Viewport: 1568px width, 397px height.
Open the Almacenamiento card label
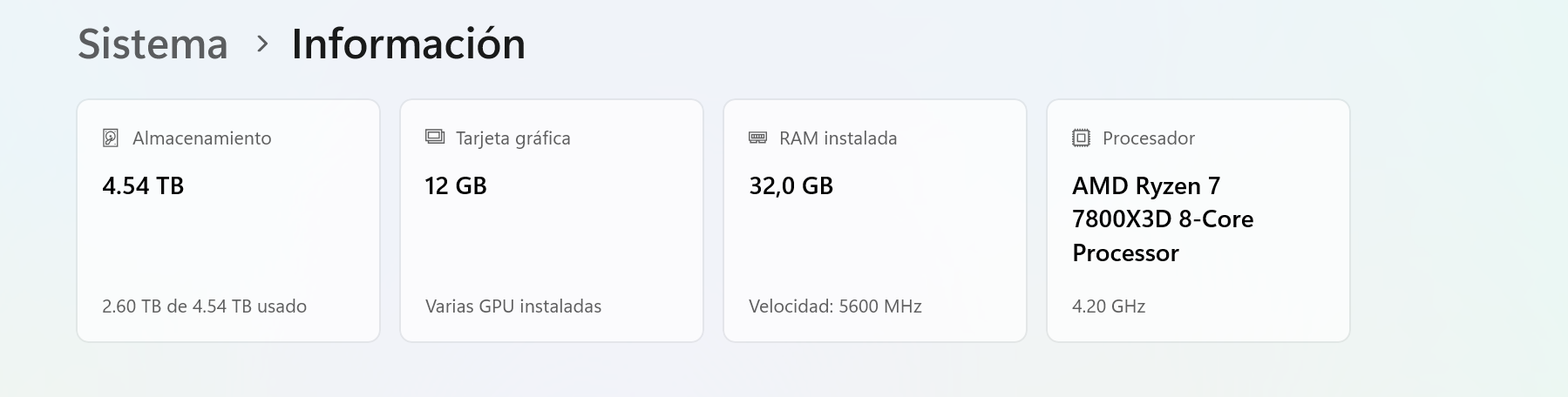click(x=201, y=138)
